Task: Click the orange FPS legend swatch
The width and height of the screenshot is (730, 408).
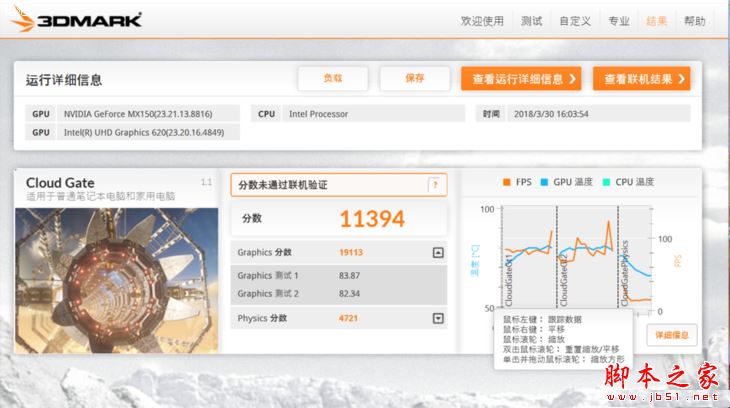Action: 507,182
